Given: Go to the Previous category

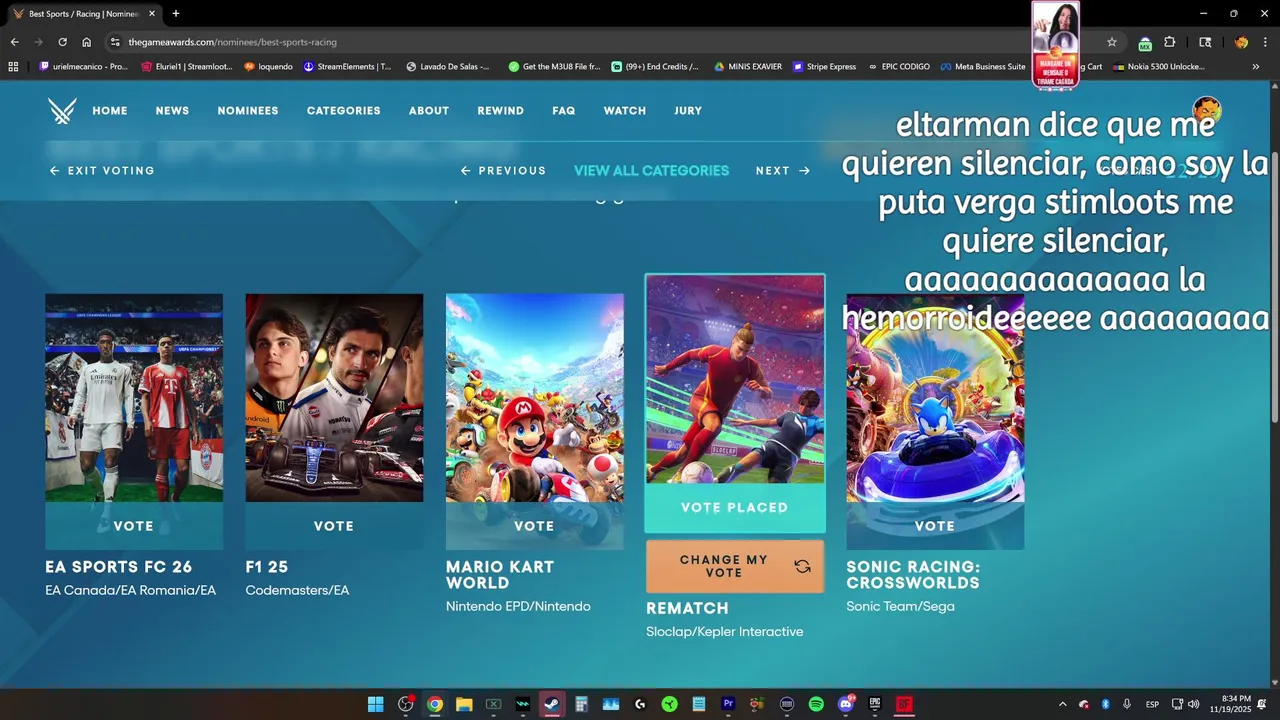Looking at the screenshot, I should pos(503,171).
